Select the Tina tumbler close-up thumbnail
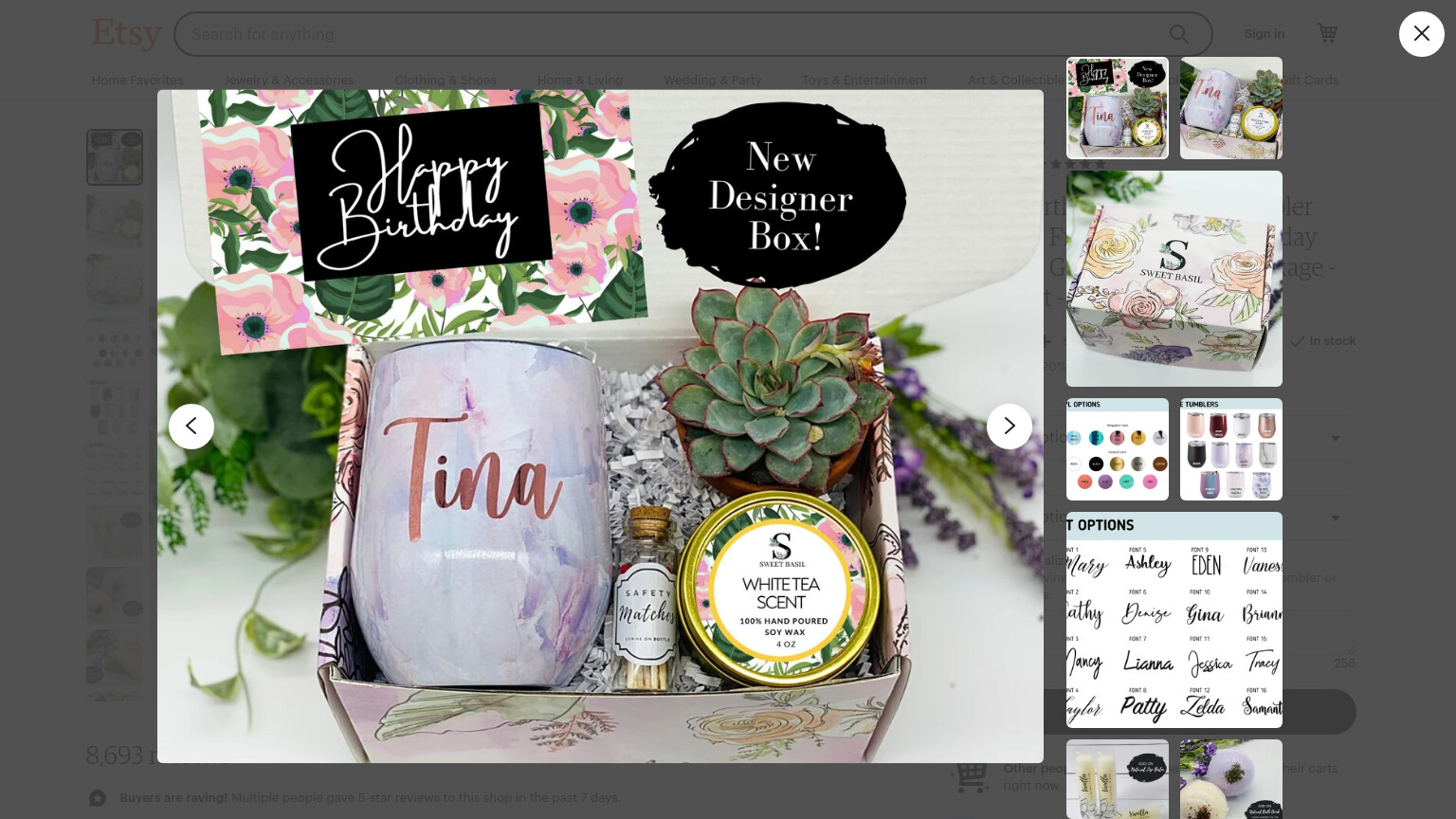Viewport: 1456px width, 819px height. click(1231, 108)
